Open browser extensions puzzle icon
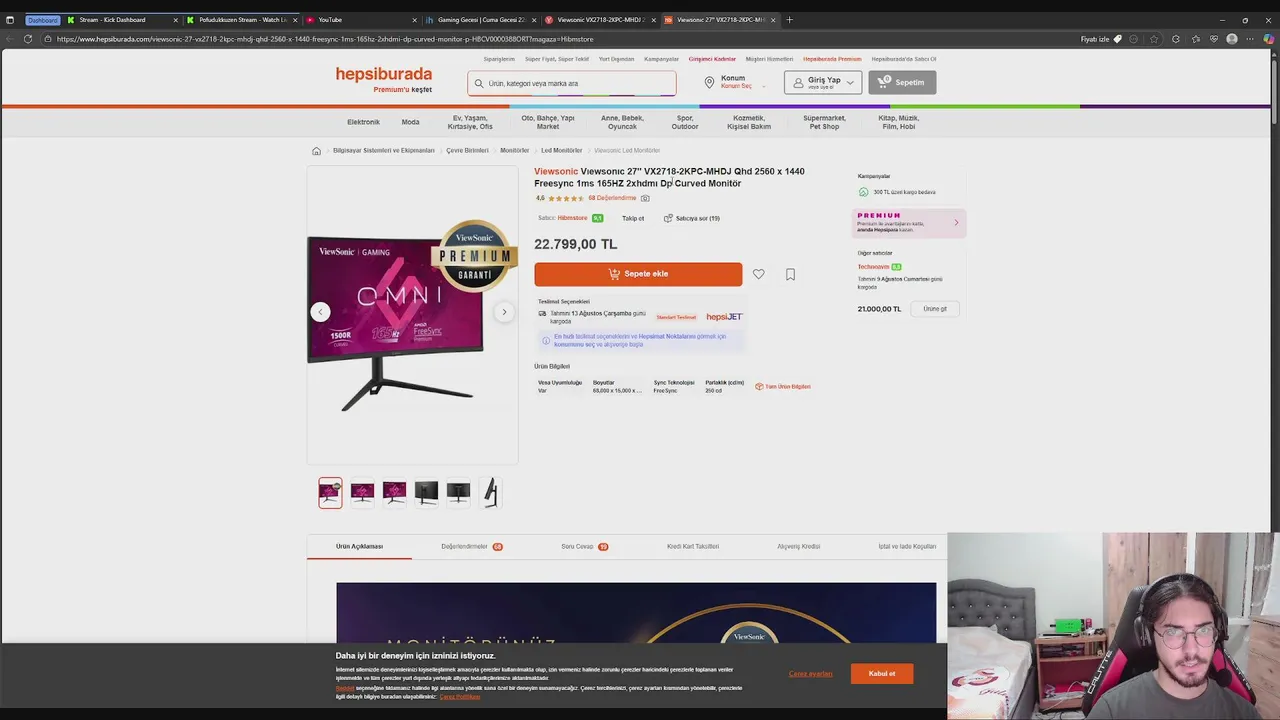This screenshot has height=720, width=1280. click(1175, 39)
